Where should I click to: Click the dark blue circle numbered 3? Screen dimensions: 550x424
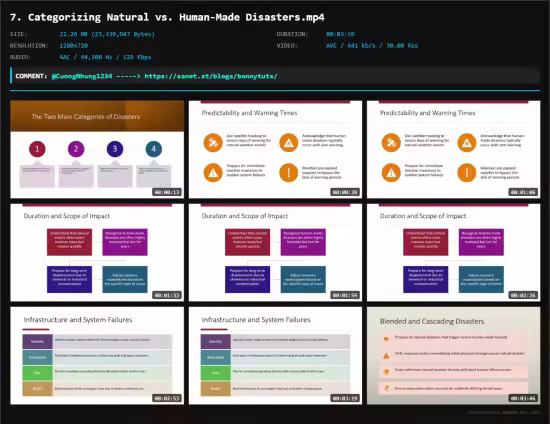point(115,149)
